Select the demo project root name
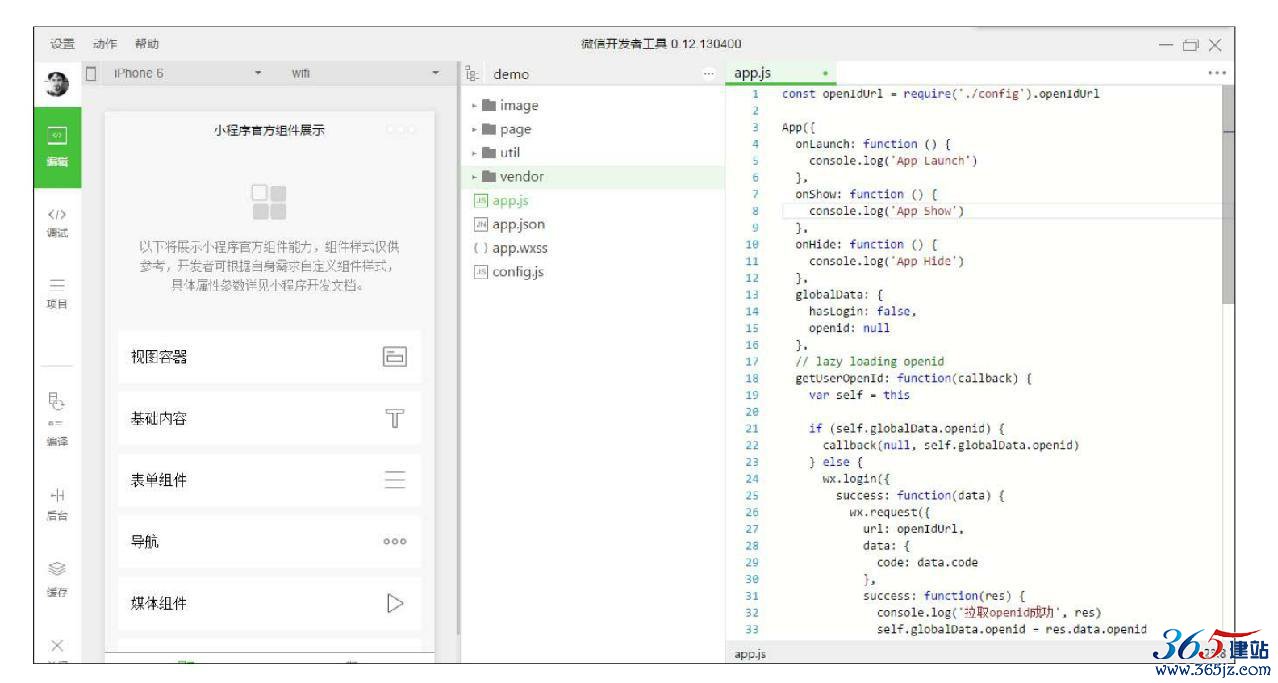The width and height of the screenshot is (1278, 683). tap(511, 74)
